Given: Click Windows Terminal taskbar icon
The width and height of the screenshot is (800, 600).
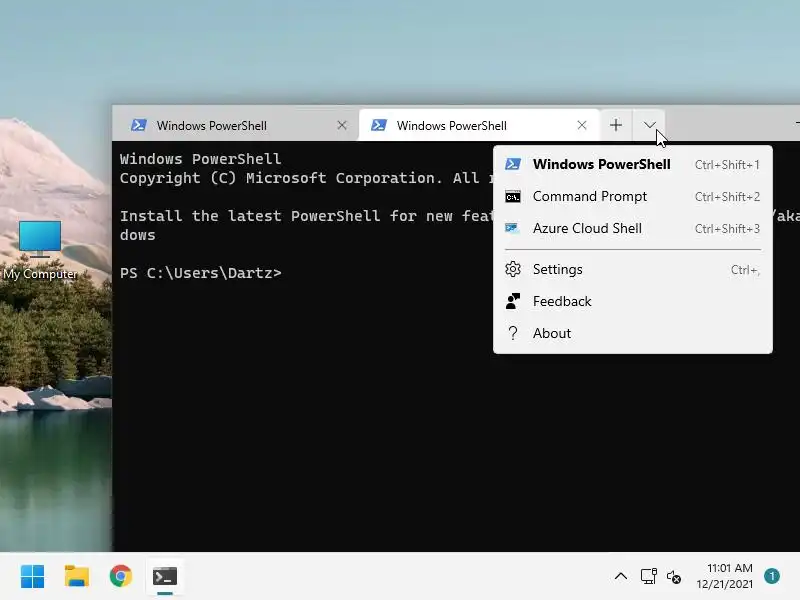Looking at the screenshot, I should tap(165, 577).
